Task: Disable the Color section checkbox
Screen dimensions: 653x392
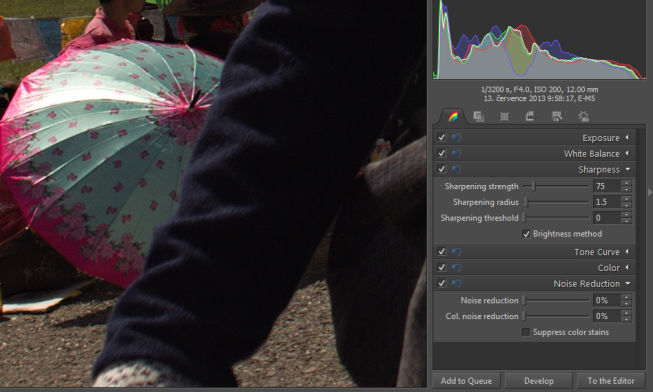Action: (x=441, y=267)
